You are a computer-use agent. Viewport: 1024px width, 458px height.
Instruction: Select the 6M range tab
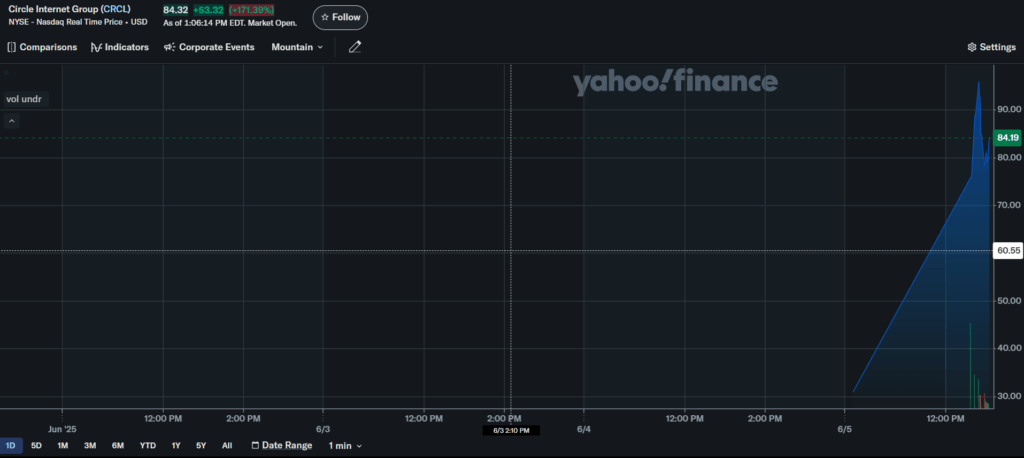pos(118,446)
